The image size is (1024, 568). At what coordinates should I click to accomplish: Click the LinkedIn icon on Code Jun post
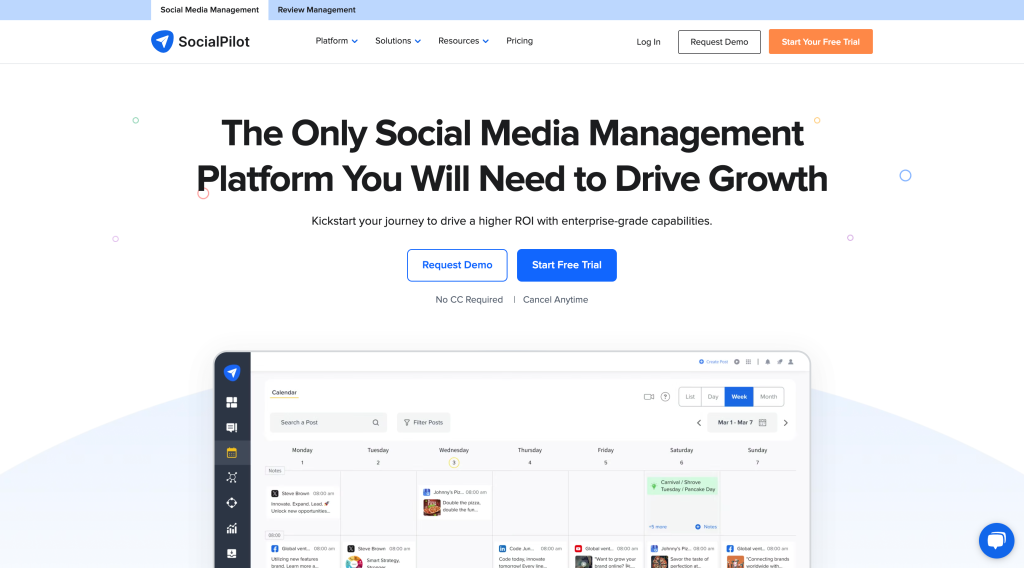tap(502, 549)
